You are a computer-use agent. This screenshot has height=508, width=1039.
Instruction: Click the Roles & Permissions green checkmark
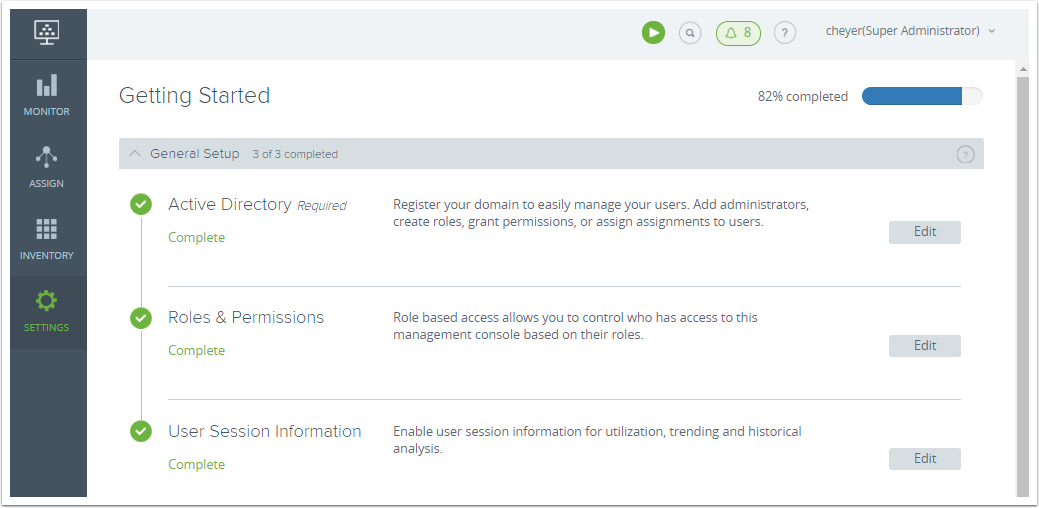click(141, 317)
